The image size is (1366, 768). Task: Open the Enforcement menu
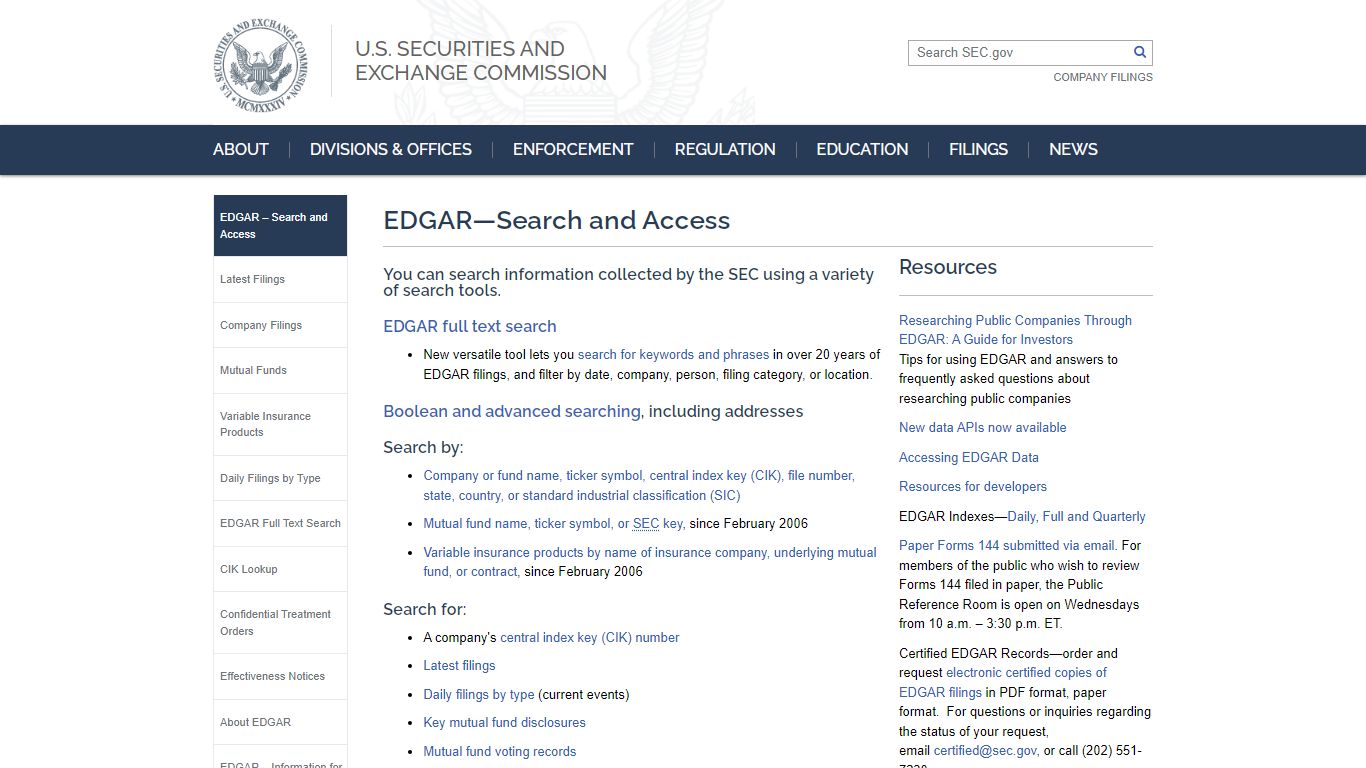pos(573,149)
